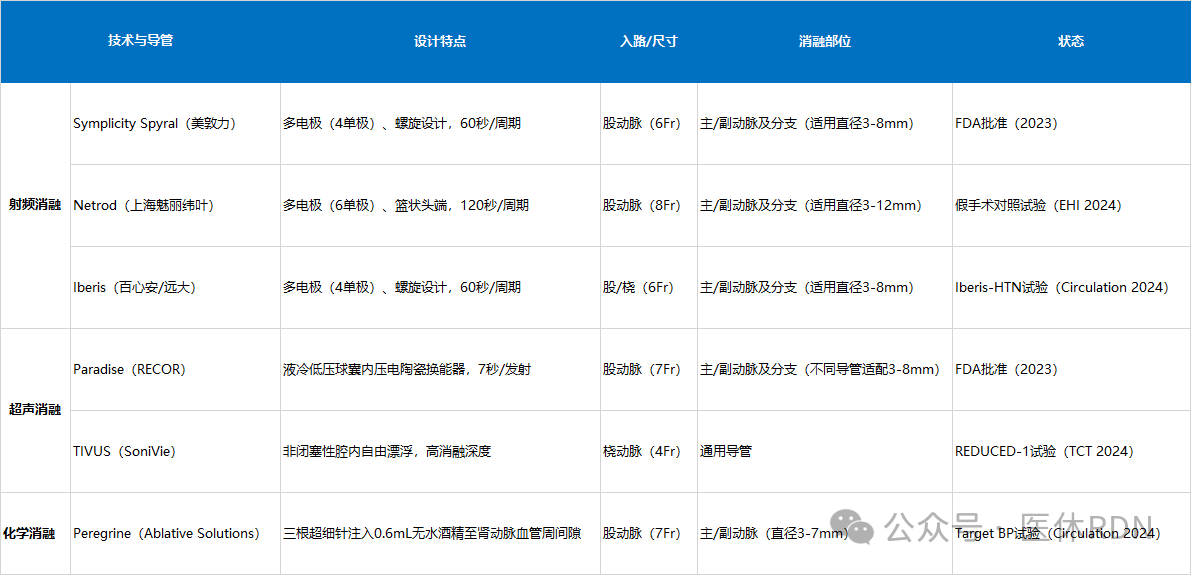The height and width of the screenshot is (575, 1191).
Task: Click the Symplicity Spyral（美敦力）cell
Action: click(175, 124)
